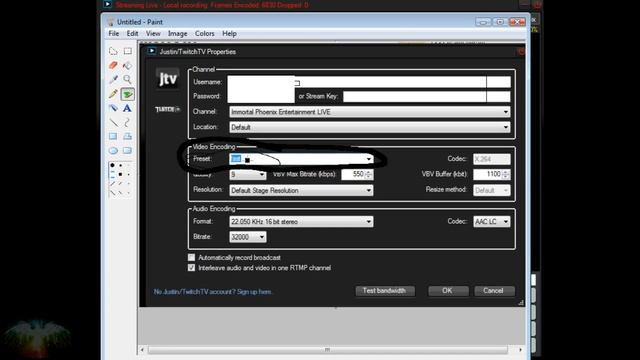Pick the Pick Color eyedropper tool
The height and width of the screenshot is (360, 640).
point(113,80)
